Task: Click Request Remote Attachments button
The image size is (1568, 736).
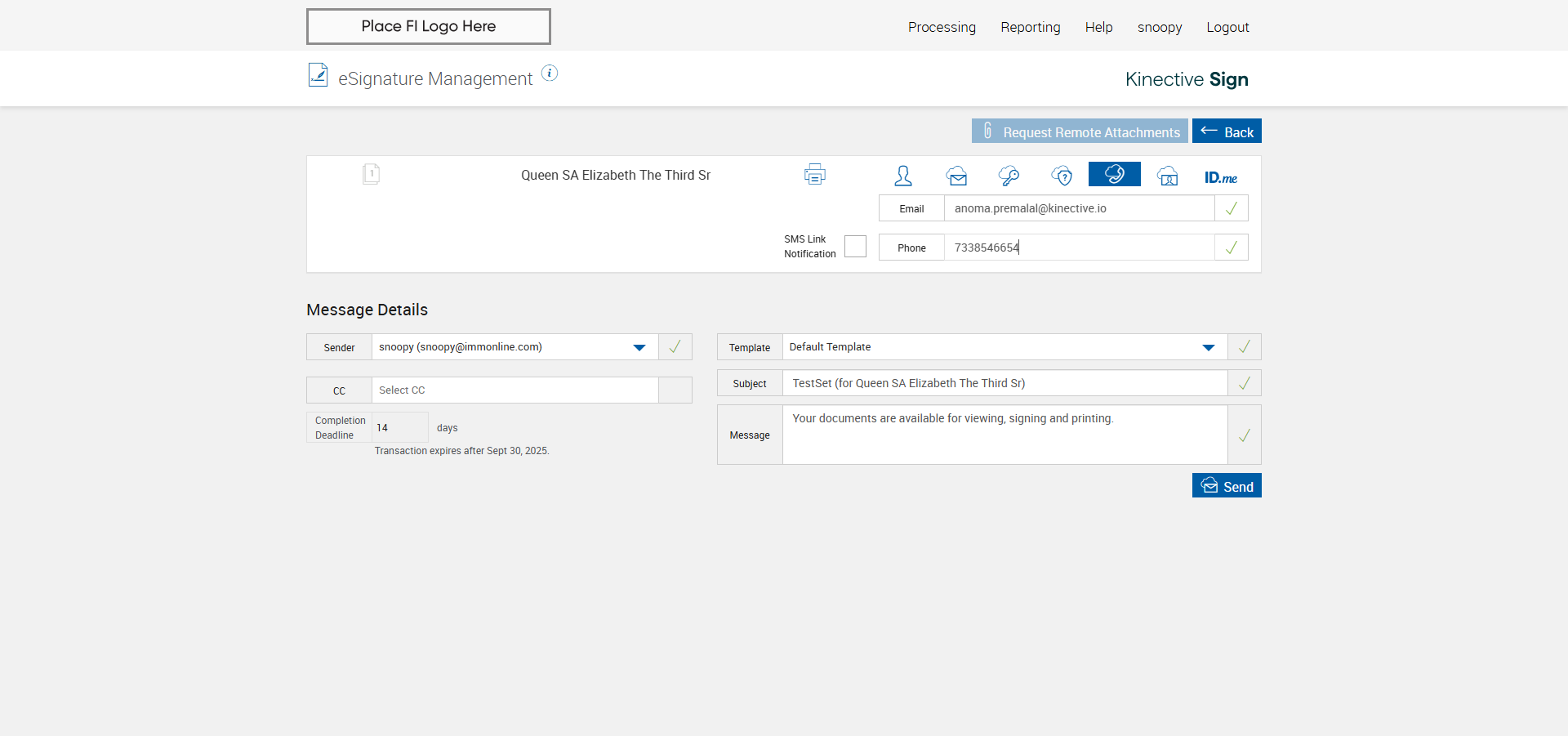Action: 1079,132
